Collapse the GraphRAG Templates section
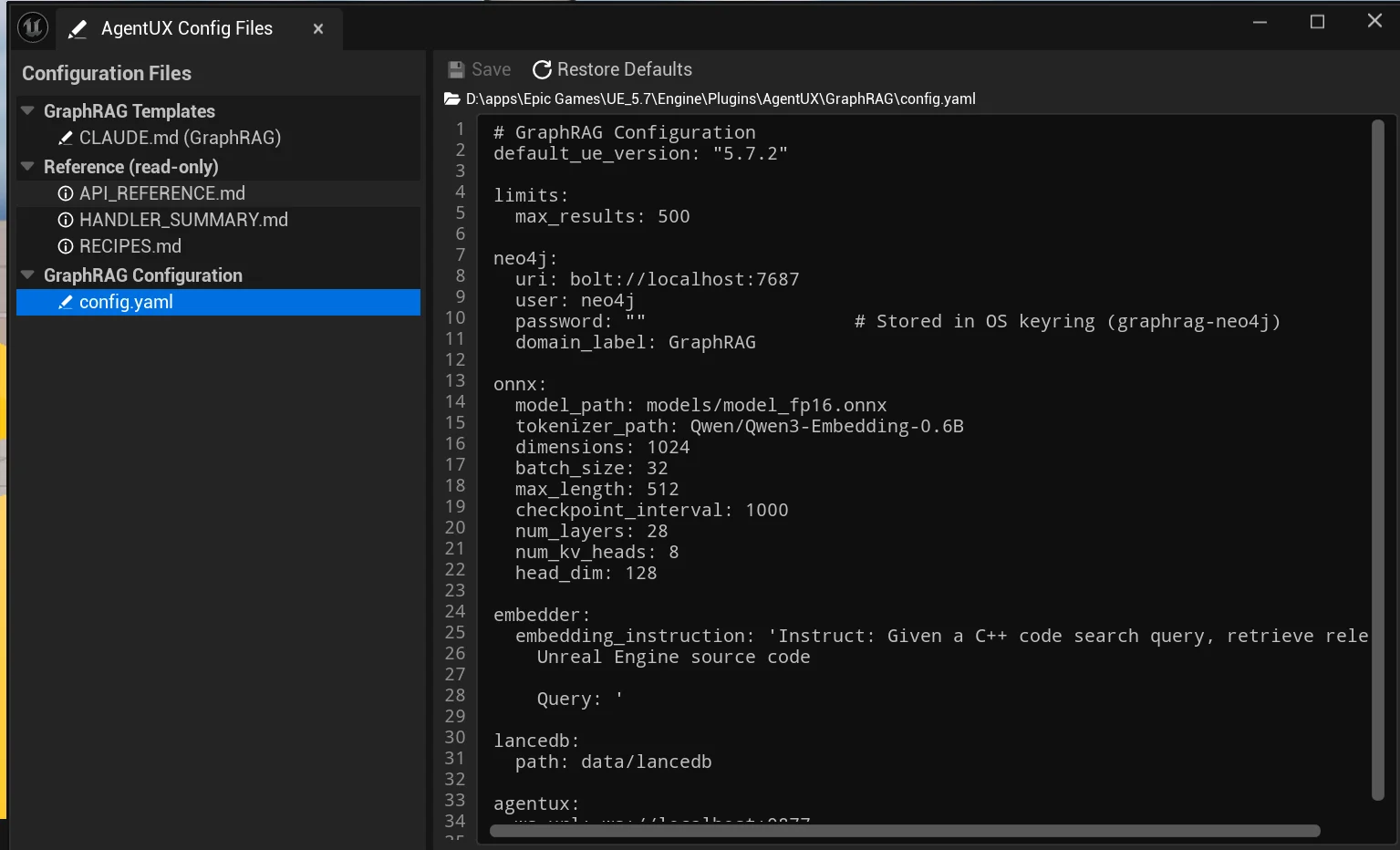The height and width of the screenshot is (850, 1400). point(27,110)
